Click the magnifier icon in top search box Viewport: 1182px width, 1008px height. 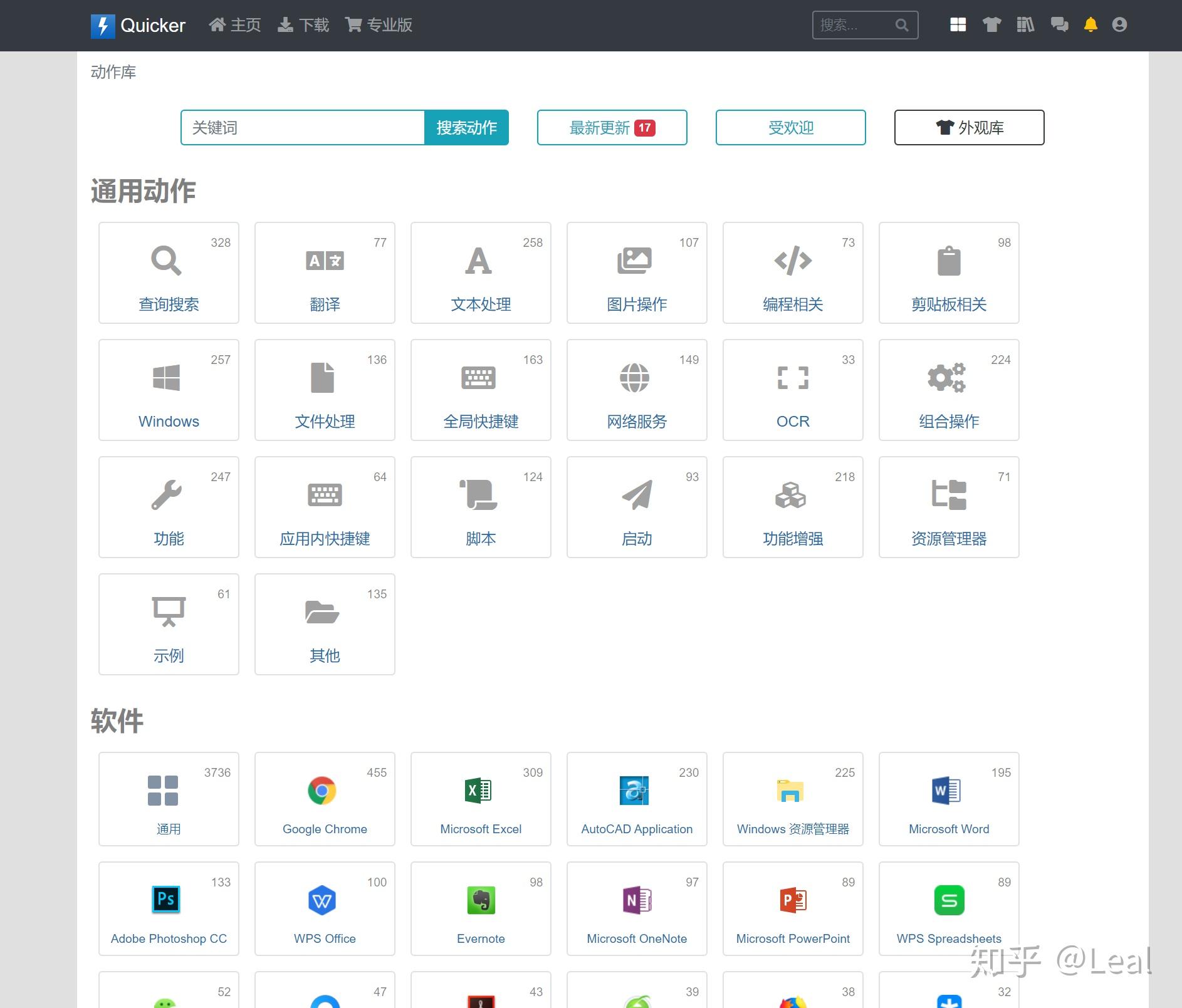tap(902, 25)
